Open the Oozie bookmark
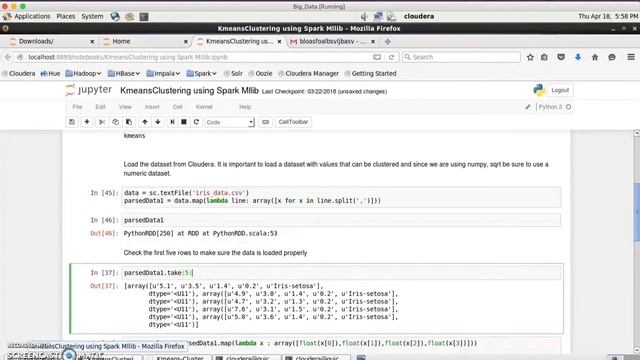This screenshot has height=360, width=640. click(x=260, y=73)
